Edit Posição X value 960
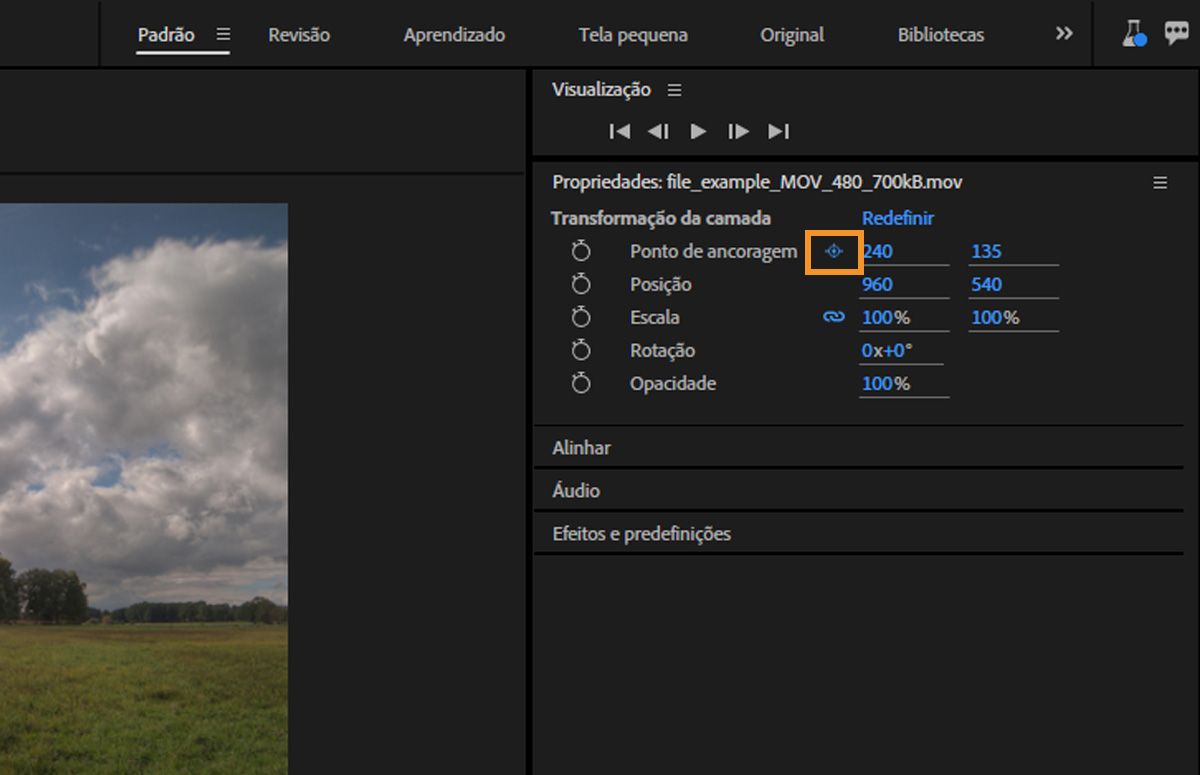This screenshot has width=1200, height=775. pyautogui.click(x=904, y=285)
